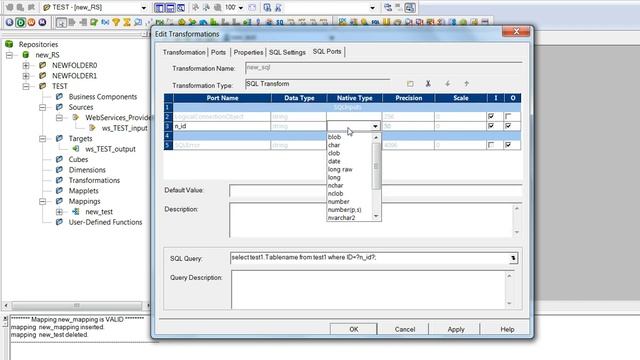This screenshot has height=360, width=640.
Task: Click the new_test mapping icon
Action: (x=76, y=211)
